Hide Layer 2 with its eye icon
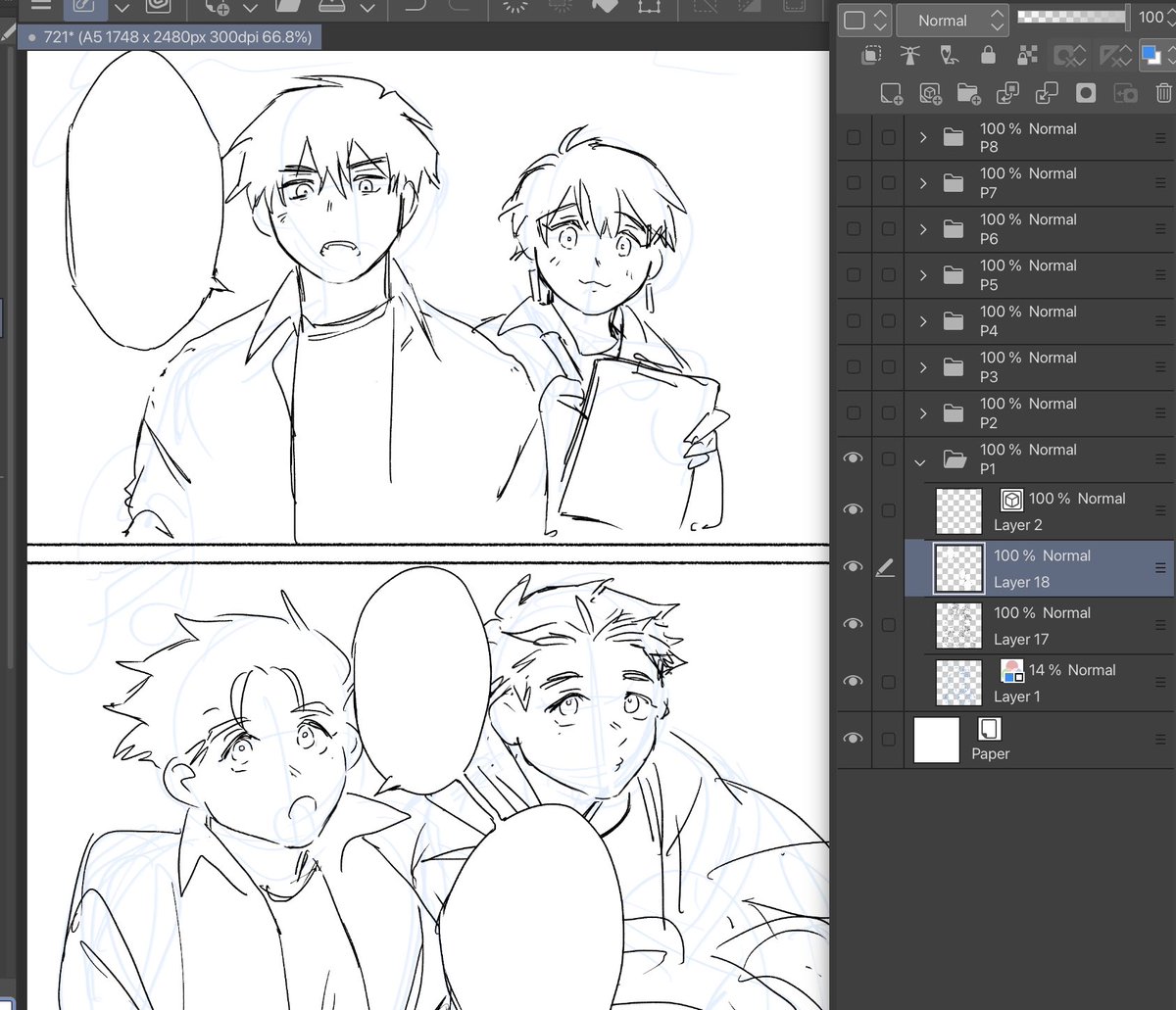This screenshot has height=1010, width=1176. (x=854, y=510)
